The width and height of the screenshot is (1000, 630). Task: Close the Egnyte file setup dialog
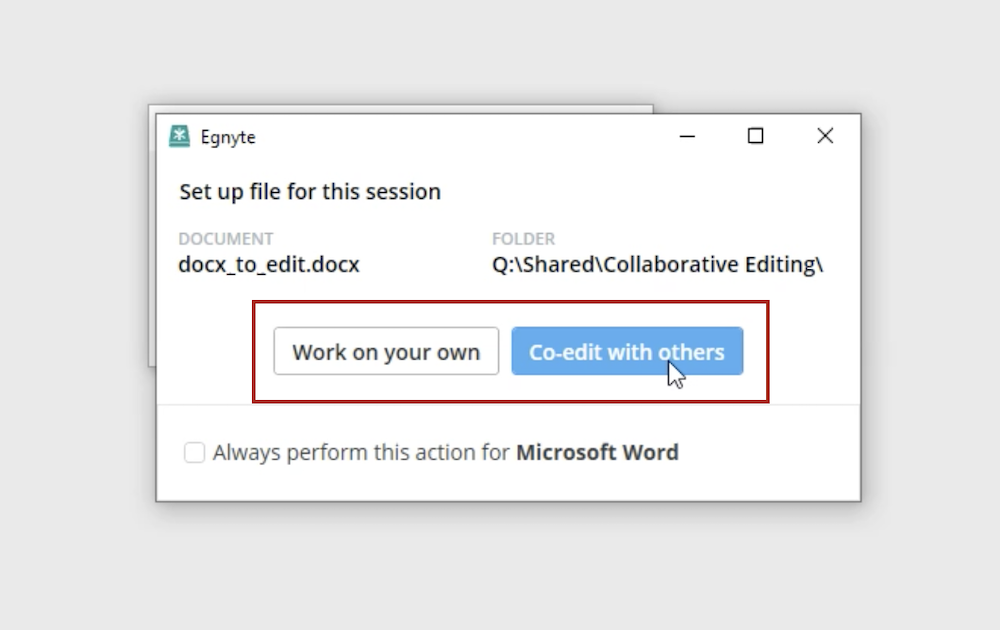tap(825, 136)
